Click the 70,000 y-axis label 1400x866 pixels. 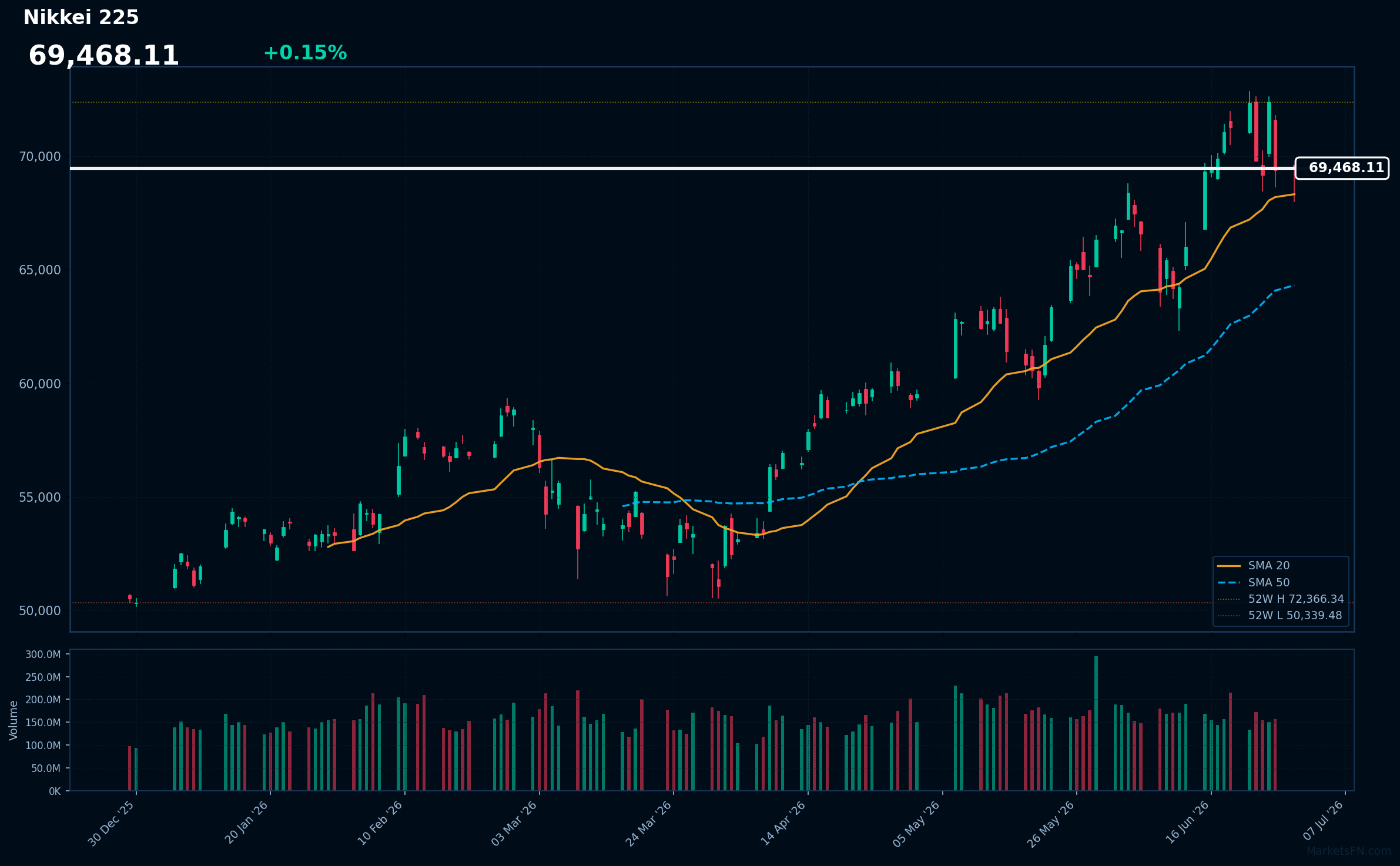(40, 157)
